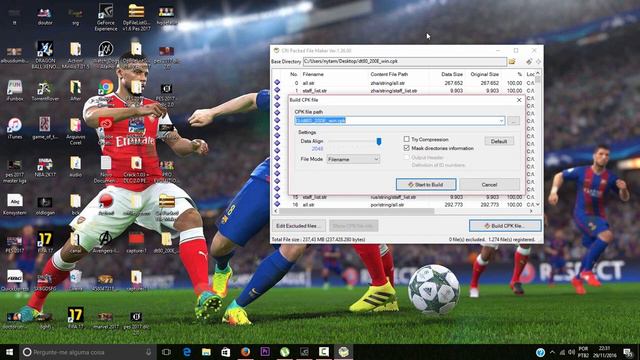Open the dt80_200E desktop folder

click(x=166, y=241)
